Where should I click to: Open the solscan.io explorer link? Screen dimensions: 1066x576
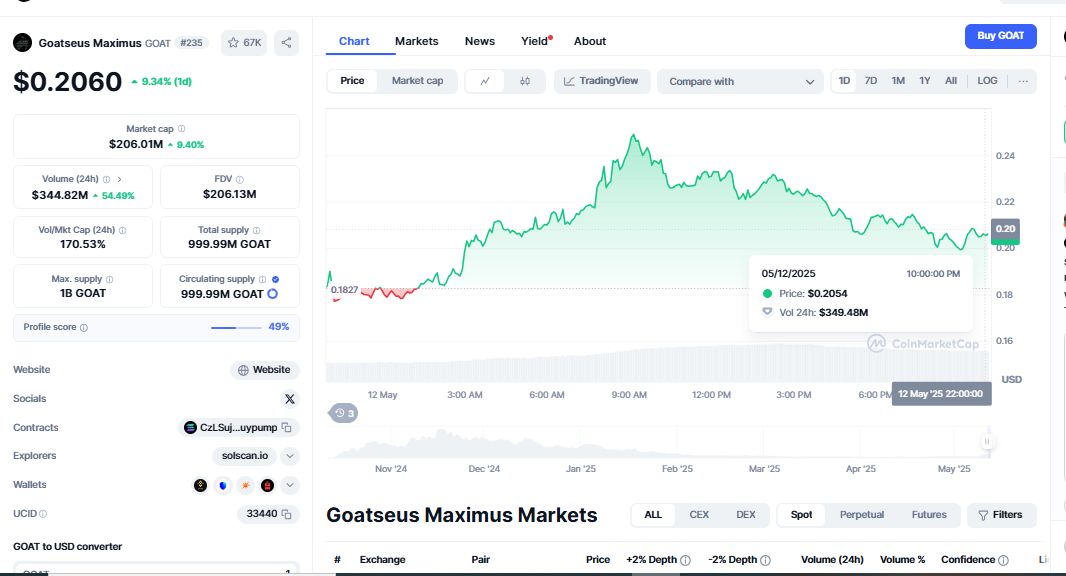pos(245,456)
